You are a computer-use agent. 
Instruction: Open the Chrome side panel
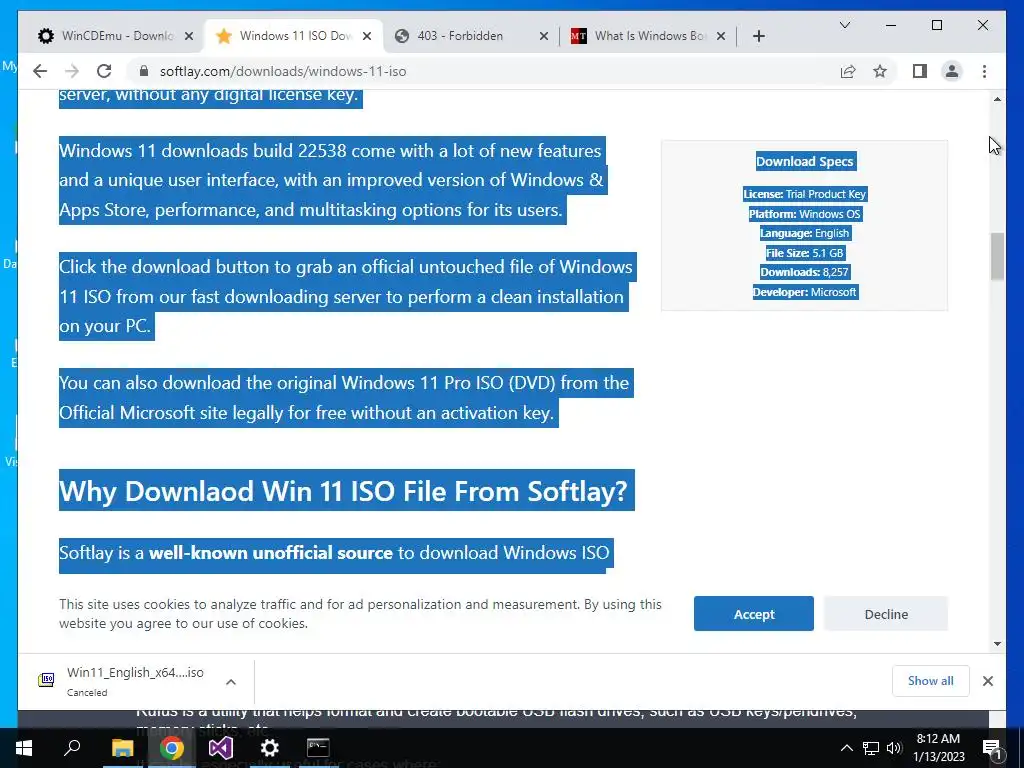[x=920, y=71]
